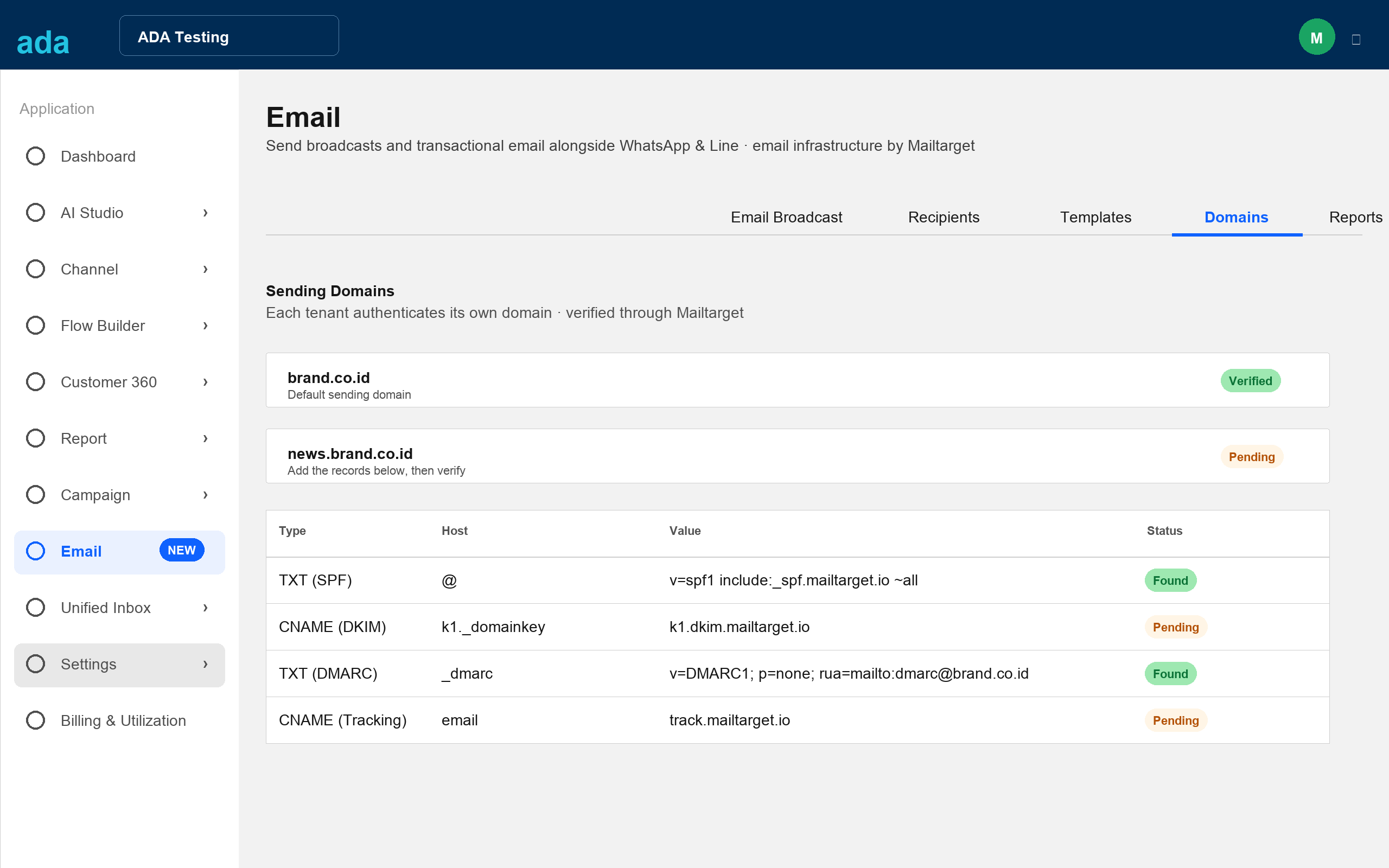Click the AI Studio circle icon
This screenshot has height=868, width=1389.
click(x=36, y=213)
